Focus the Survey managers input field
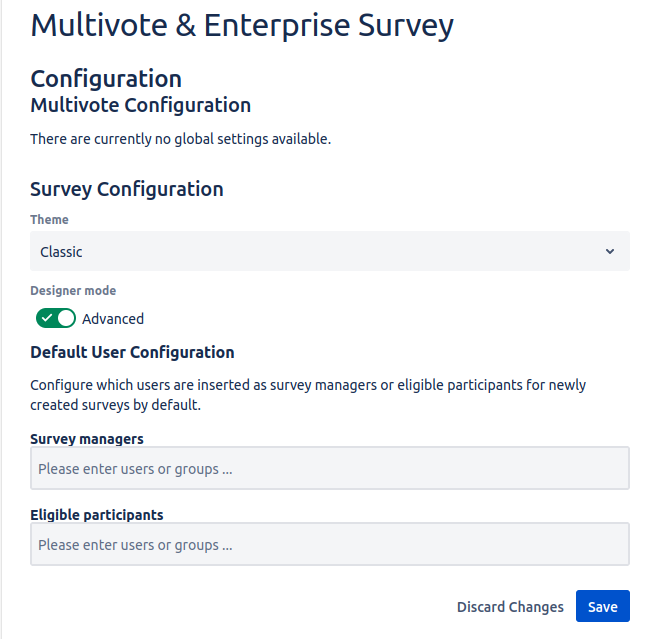 click(329, 468)
